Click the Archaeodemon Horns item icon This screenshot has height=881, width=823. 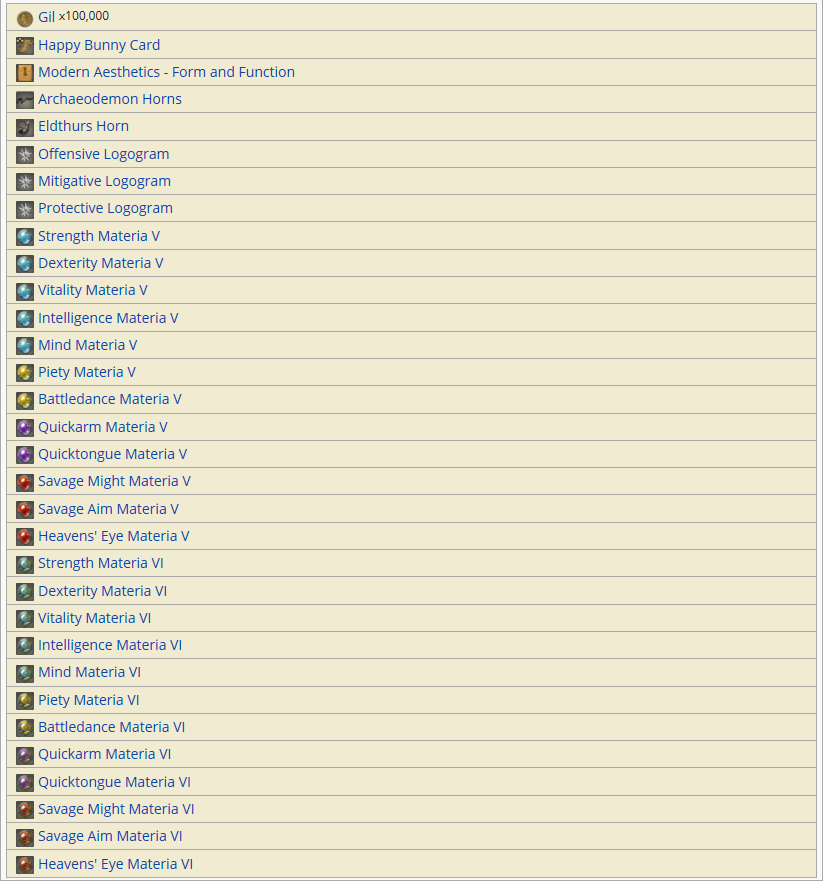25,100
